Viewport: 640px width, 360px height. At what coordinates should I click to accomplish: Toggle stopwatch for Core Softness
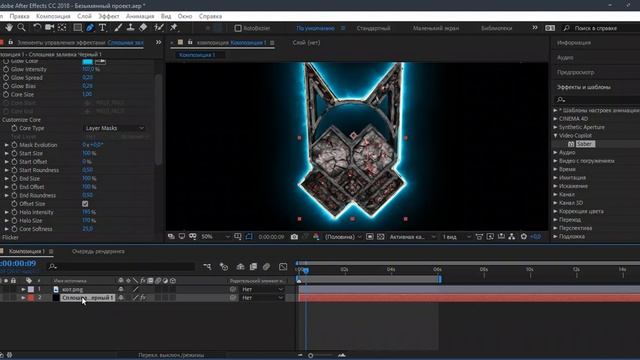click(14, 229)
